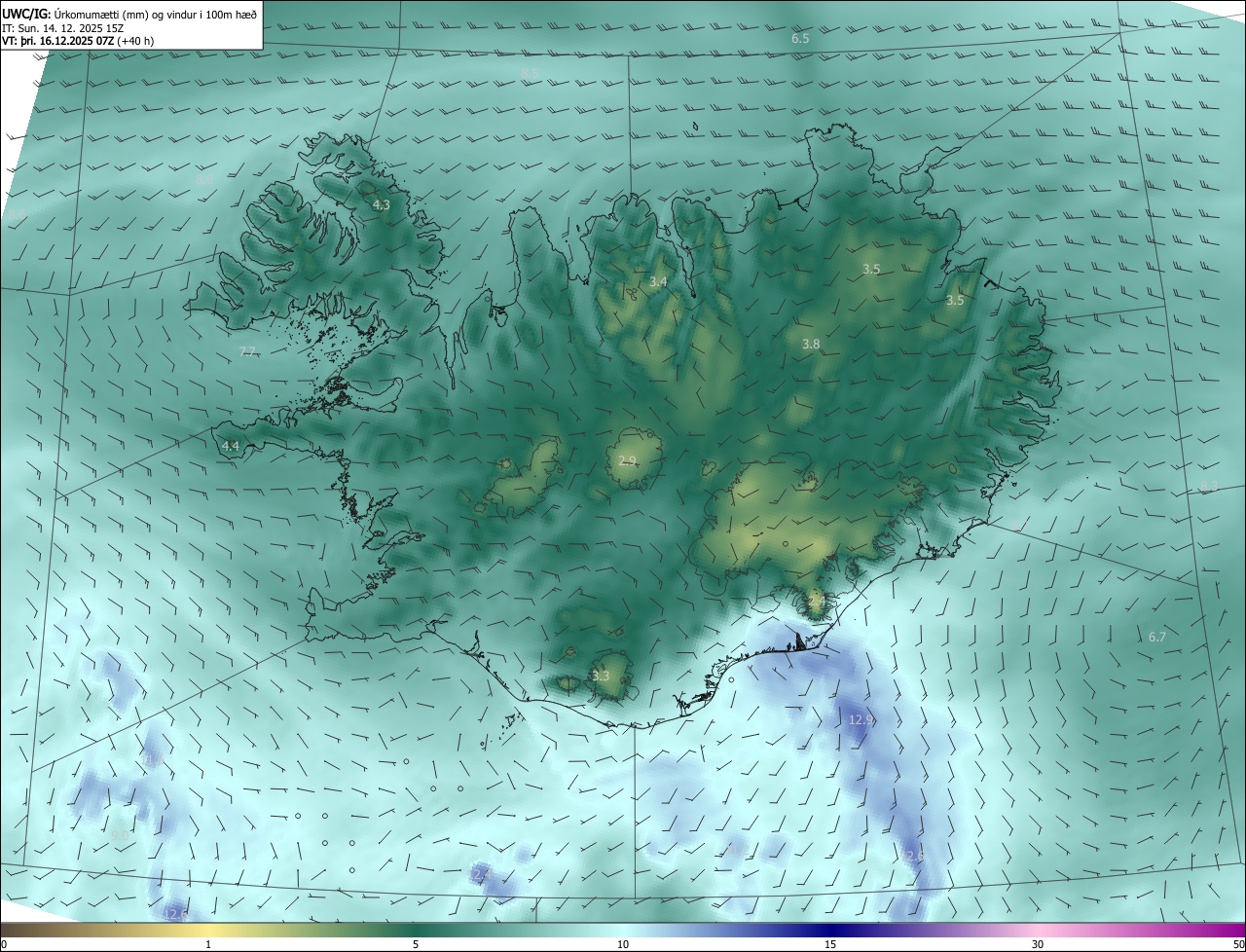This screenshot has width=1246, height=952.
Task: Click the 6.7 value label over the sea
Action: [1156, 638]
